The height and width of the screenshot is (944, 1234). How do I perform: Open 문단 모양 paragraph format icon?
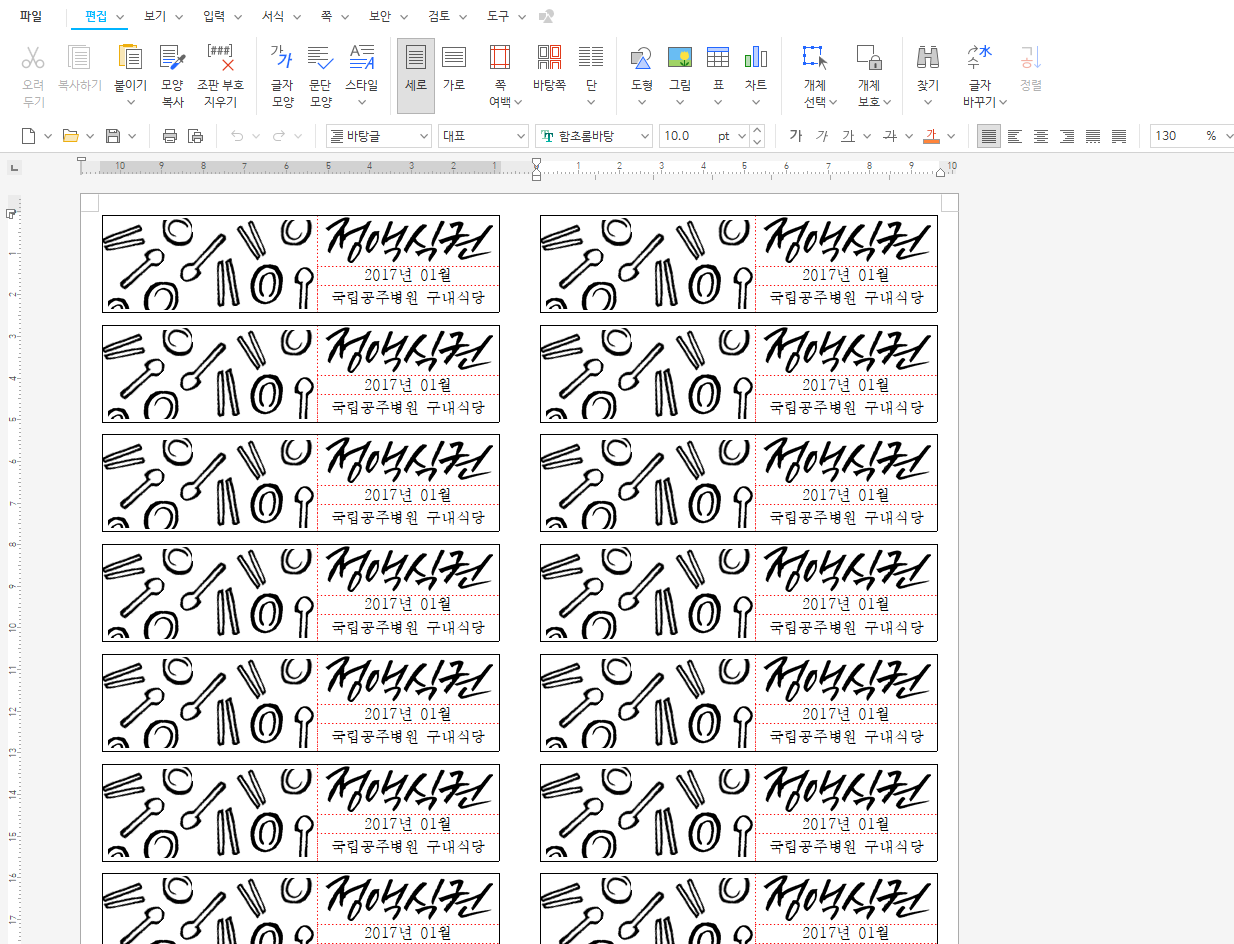320,58
